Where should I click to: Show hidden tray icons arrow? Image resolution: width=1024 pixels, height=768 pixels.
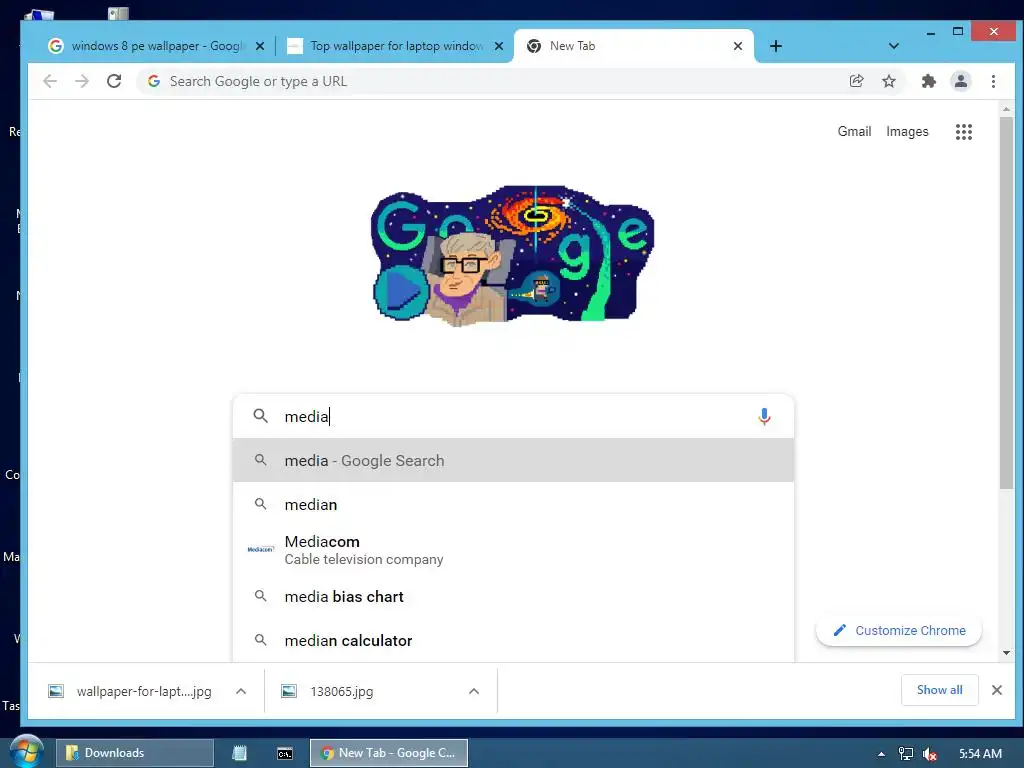pyautogui.click(x=881, y=754)
